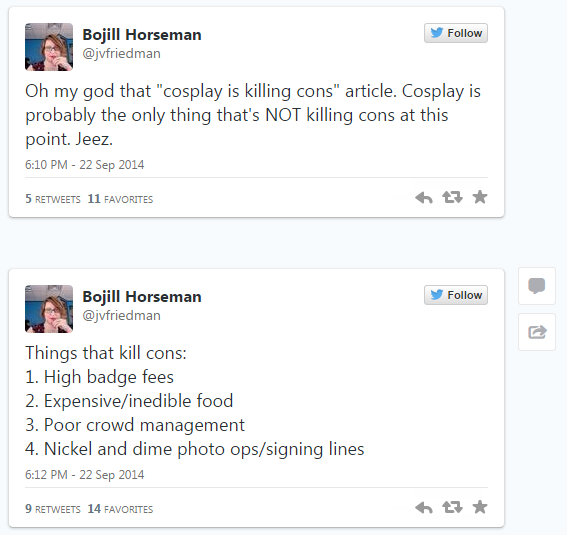Open the comment bubble sidebar icon
This screenshot has width=567, height=535.
click(537, 286)
